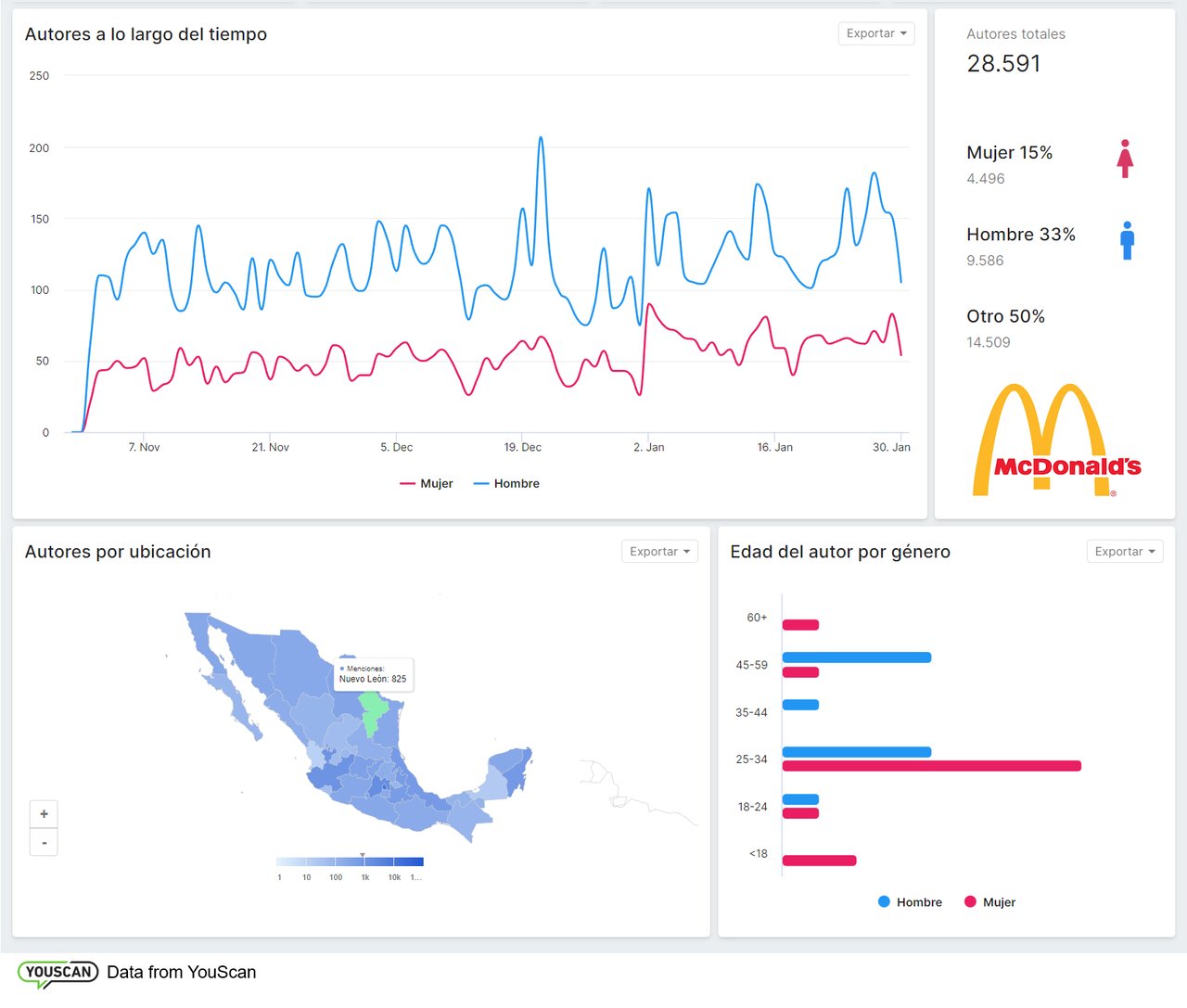Click the Hombre 33% statistic text
The height and width of the screenshot is (1008, 1187).
click(x=1021, y=235)
